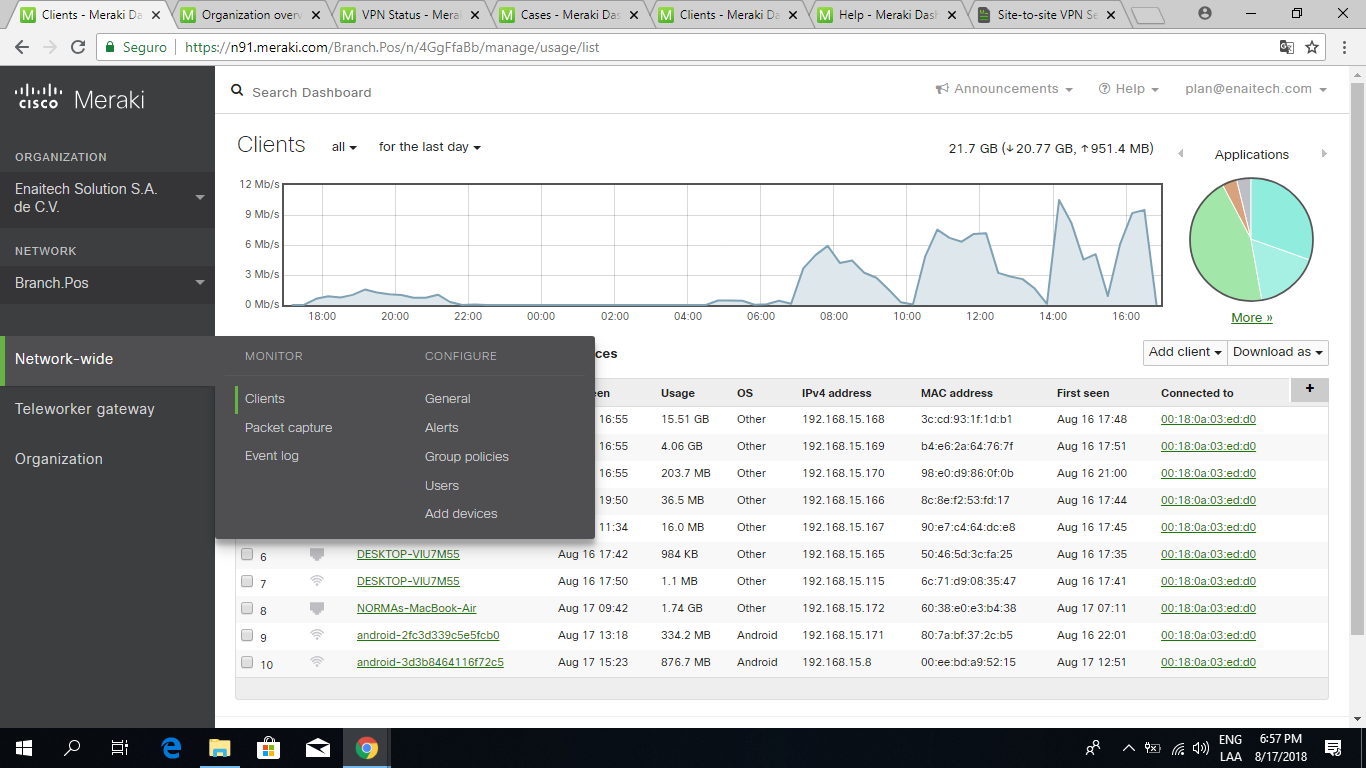The width and height of the screenshot is (1366, 768).
Task: Select Alerts under Configure menu
Action: pos(441,427)
